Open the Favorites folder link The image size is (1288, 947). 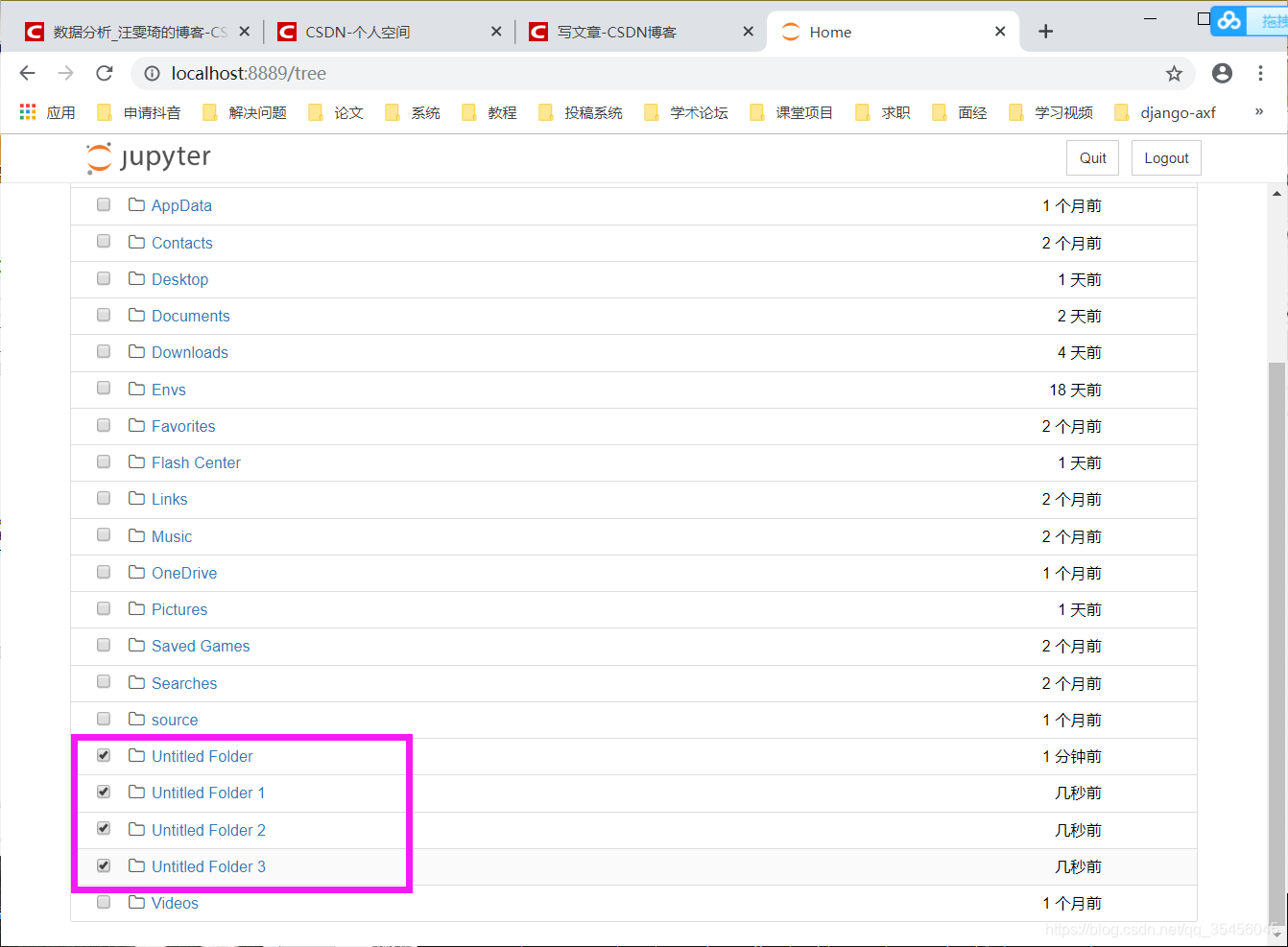click(183, 426)
